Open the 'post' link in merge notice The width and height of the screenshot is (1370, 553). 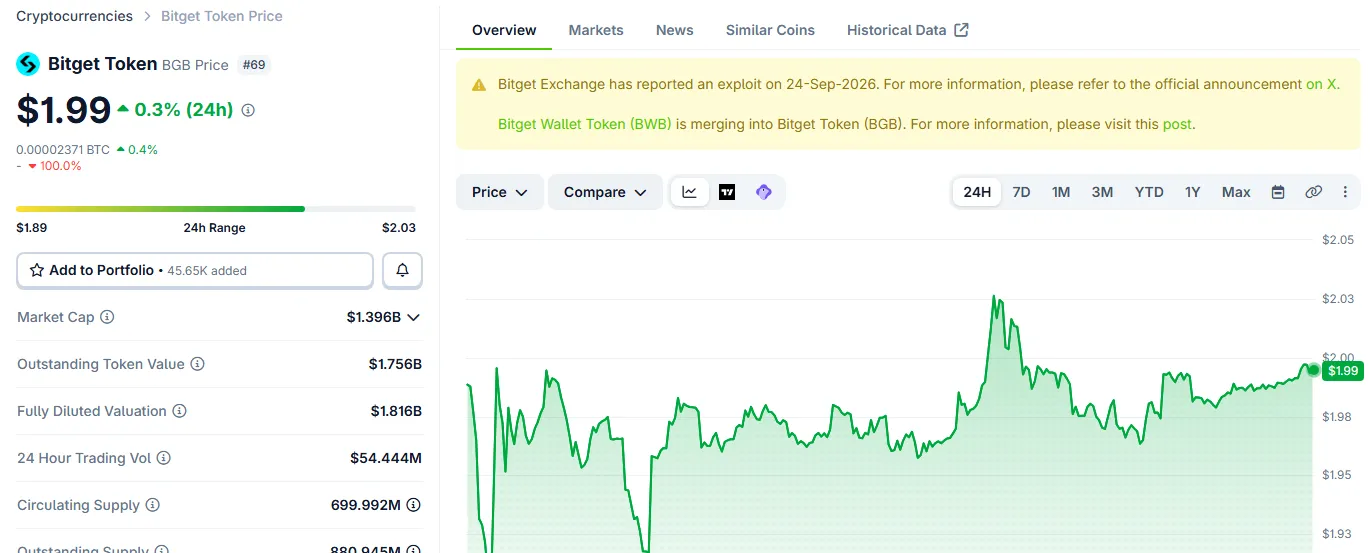[x=1177, y=125]
